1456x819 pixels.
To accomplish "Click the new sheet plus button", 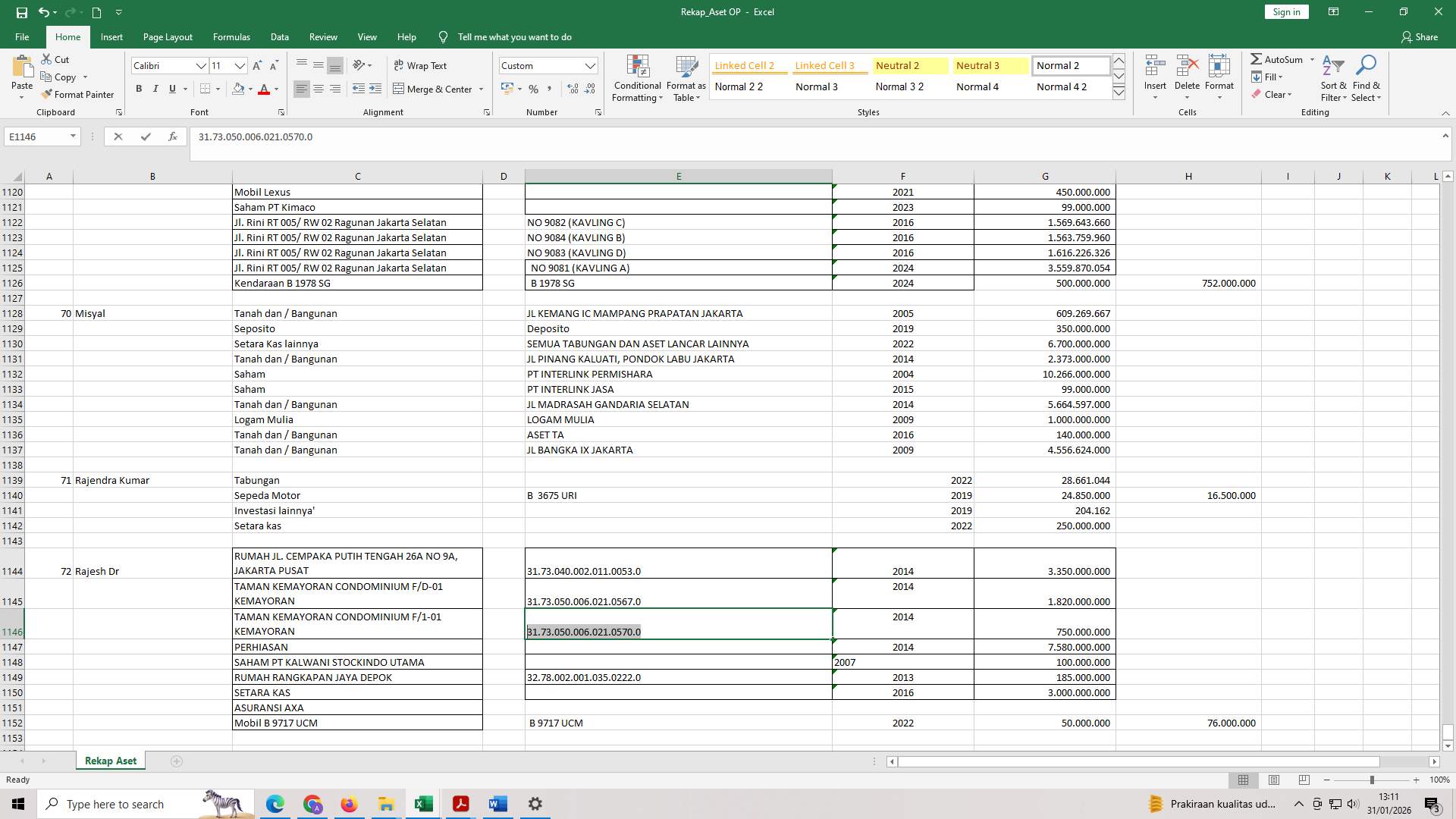I will click(177, 761).
